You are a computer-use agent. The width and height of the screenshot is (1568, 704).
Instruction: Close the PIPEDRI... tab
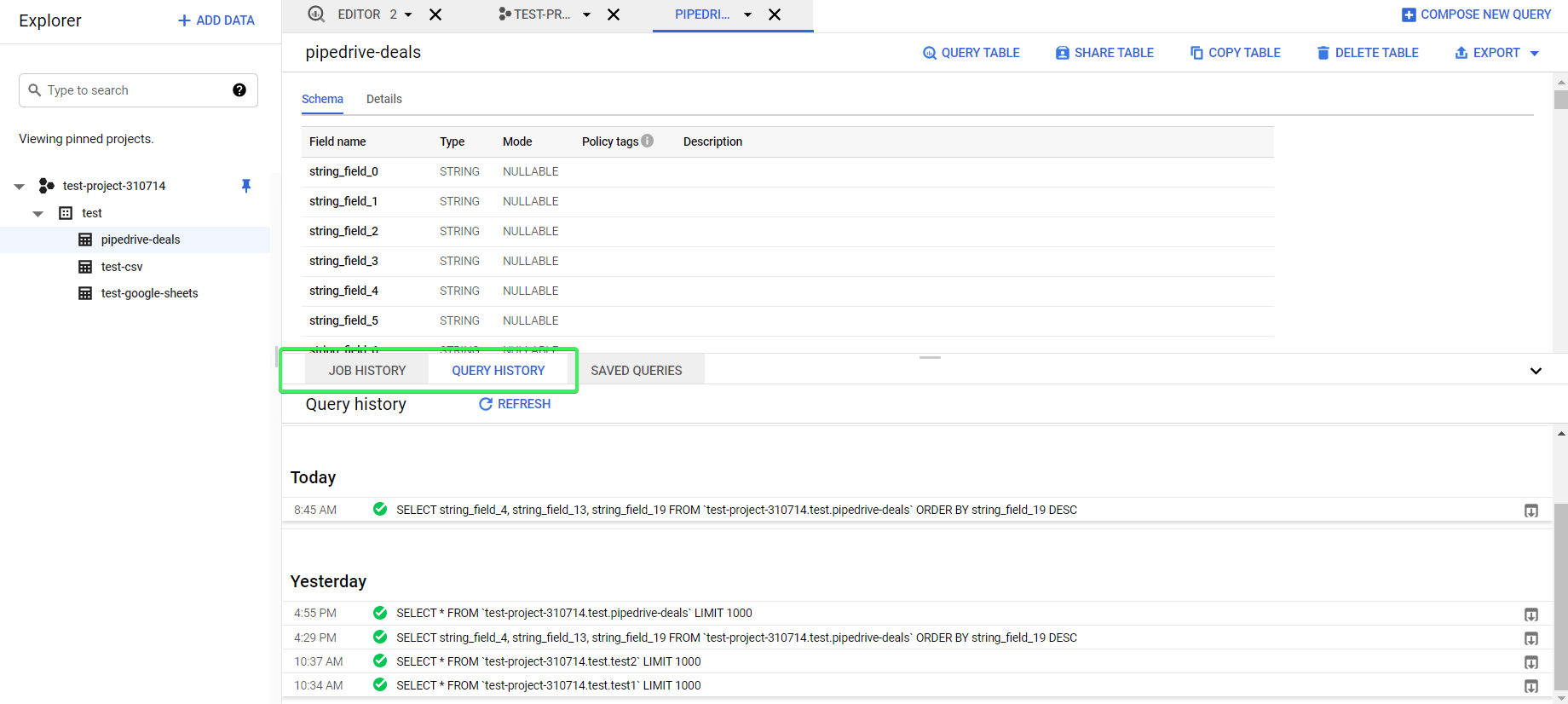pyautogui.click(x=775, y=14)
